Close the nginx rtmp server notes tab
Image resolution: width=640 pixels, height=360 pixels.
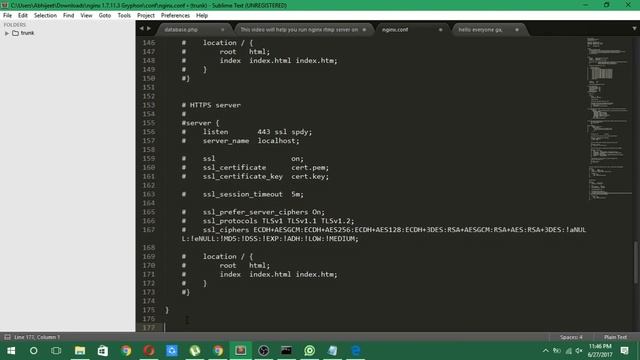(364, 30)
